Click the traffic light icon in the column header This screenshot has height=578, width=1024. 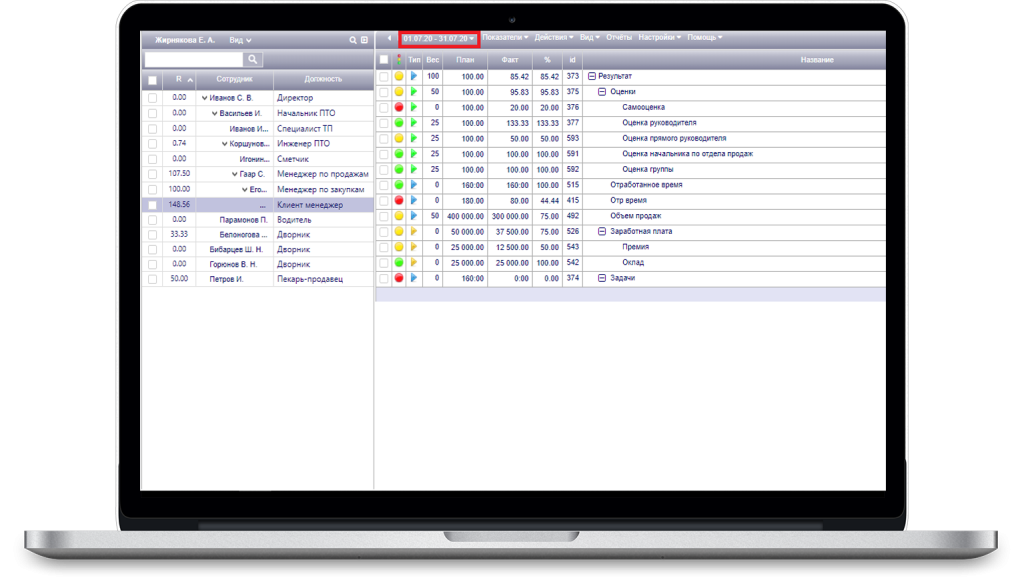pos(399,59)
